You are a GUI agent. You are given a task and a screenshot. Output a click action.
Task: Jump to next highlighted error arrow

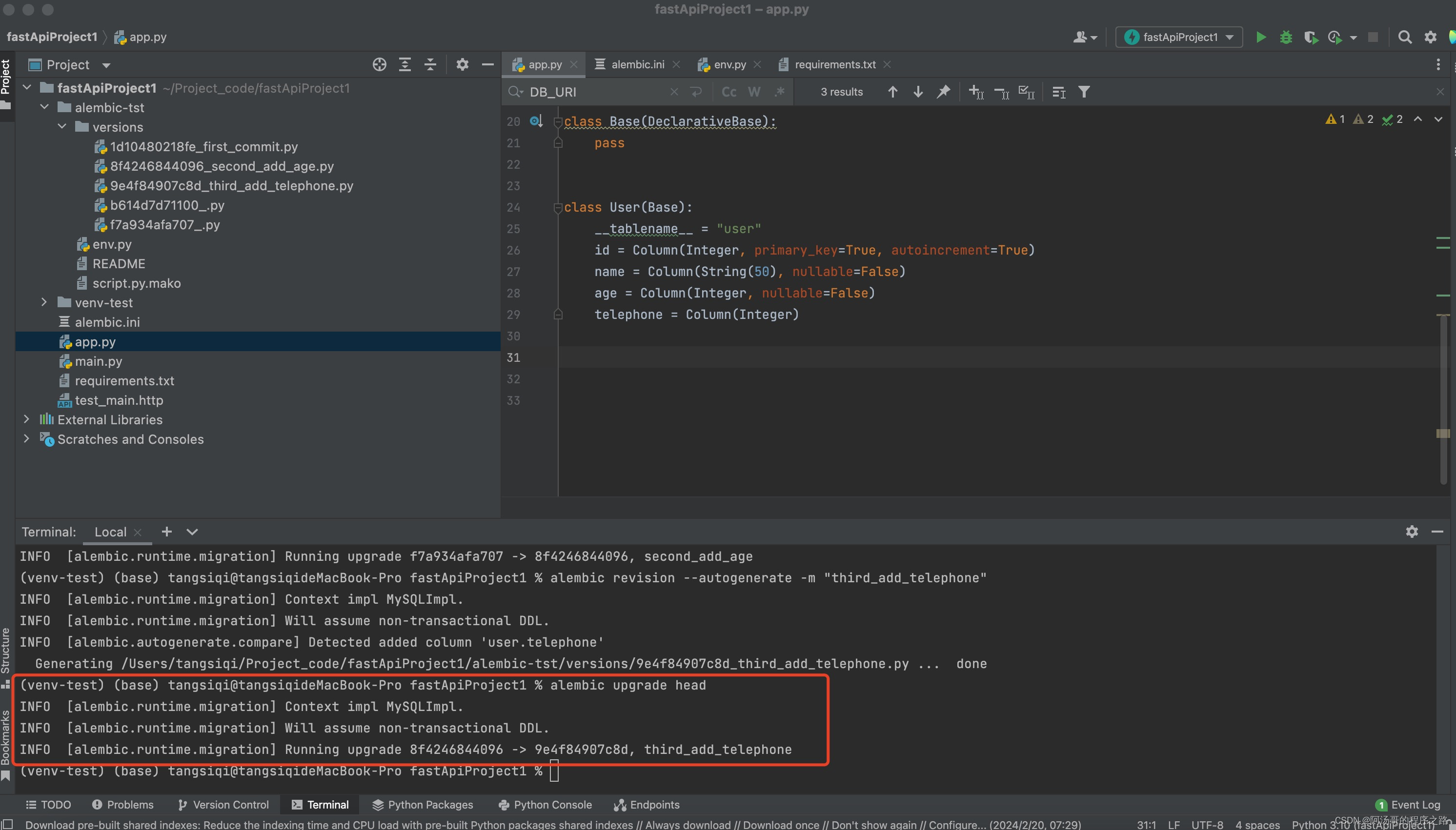click(1438, 119)
